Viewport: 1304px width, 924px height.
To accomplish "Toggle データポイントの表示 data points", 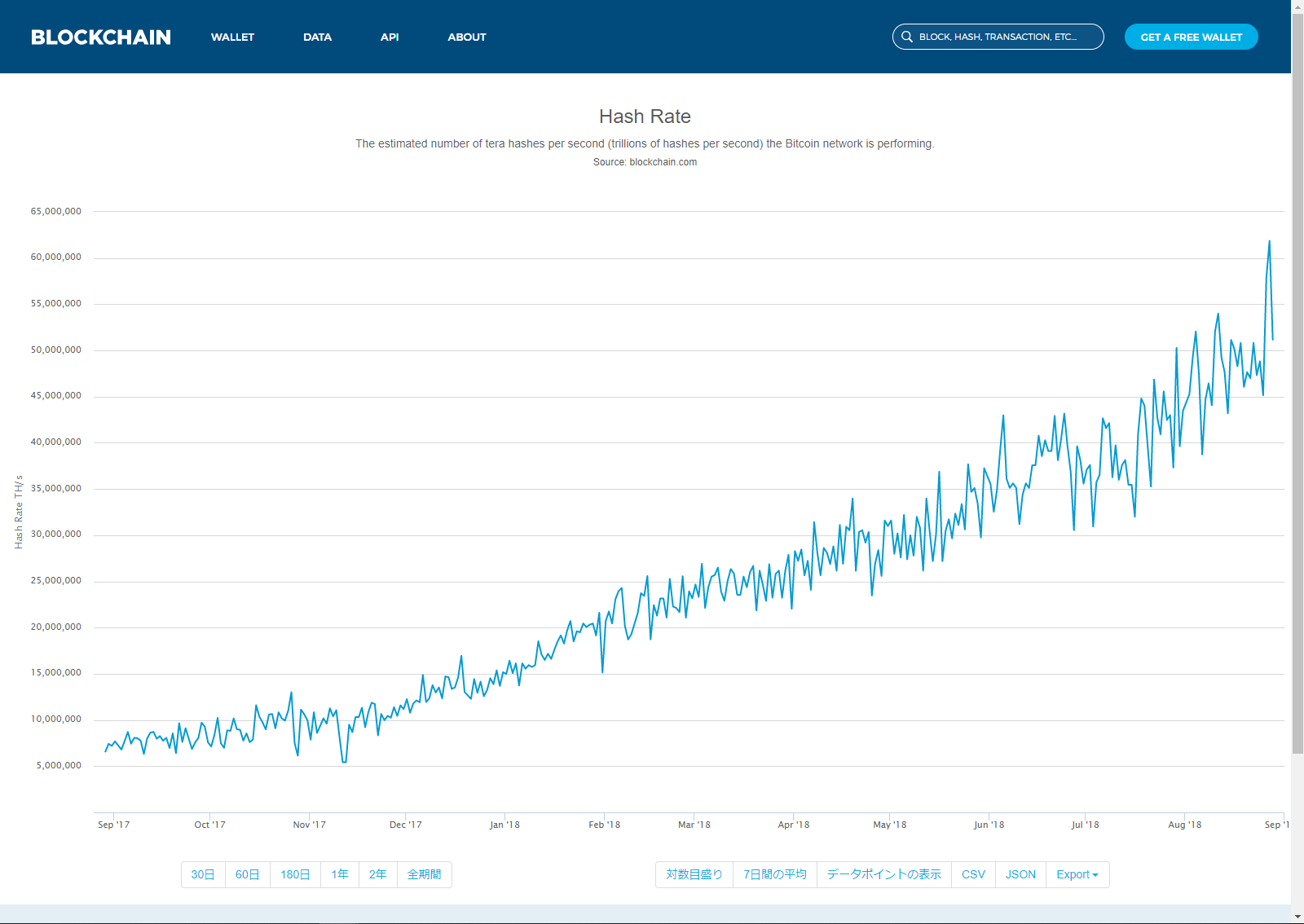I will pos(883,874).
